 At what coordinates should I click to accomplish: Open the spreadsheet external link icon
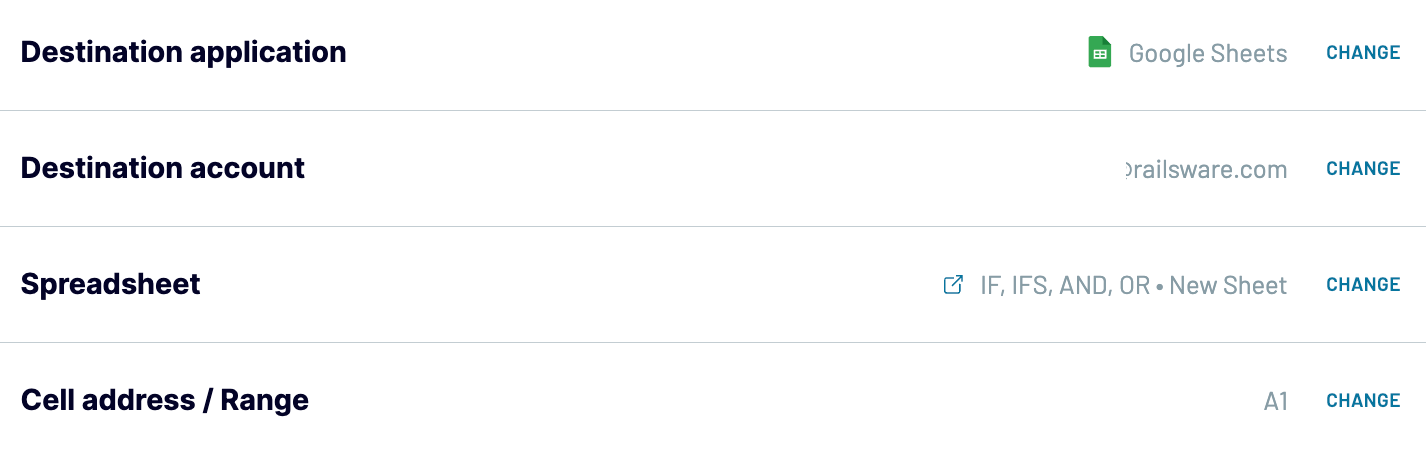pos(953,285)
